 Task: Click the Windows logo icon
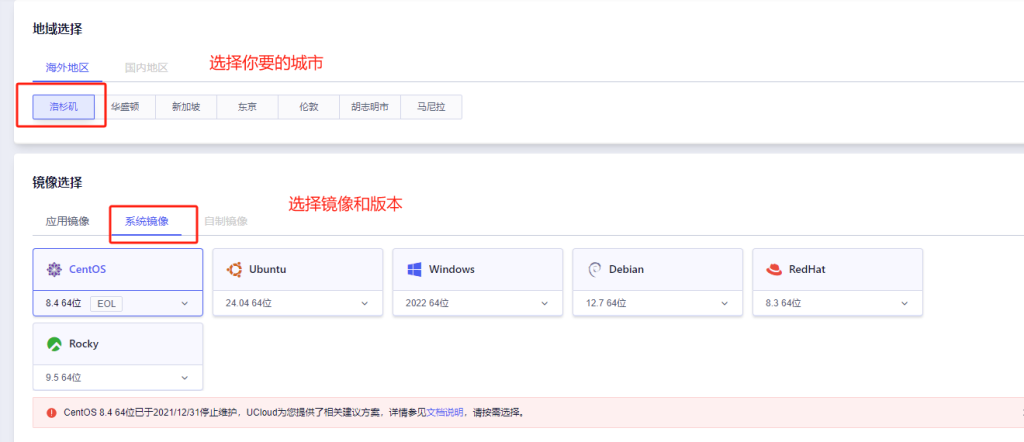coord(414,269)
